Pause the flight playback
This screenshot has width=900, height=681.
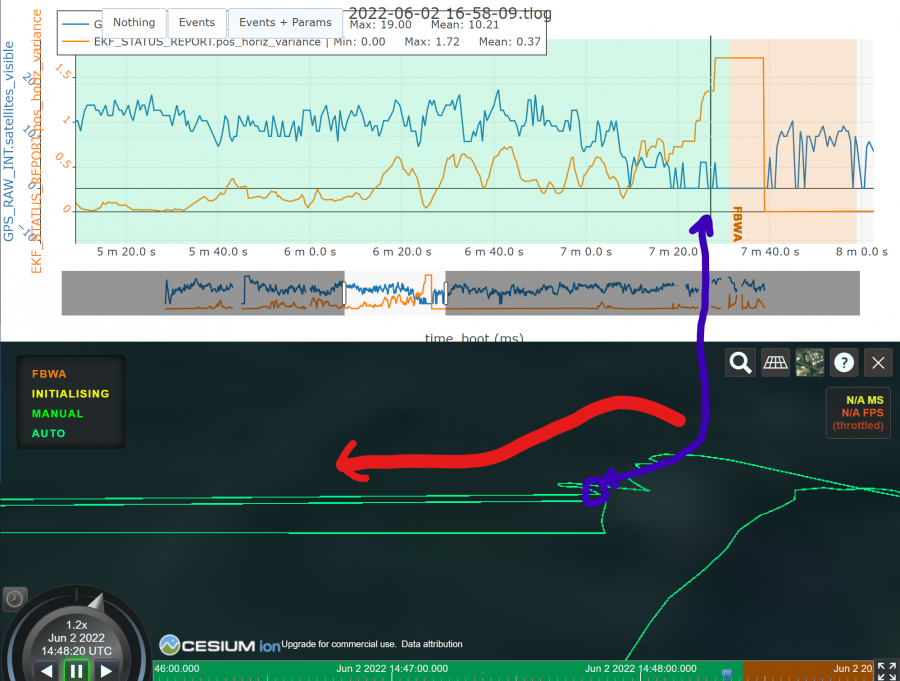click(77, 671)
